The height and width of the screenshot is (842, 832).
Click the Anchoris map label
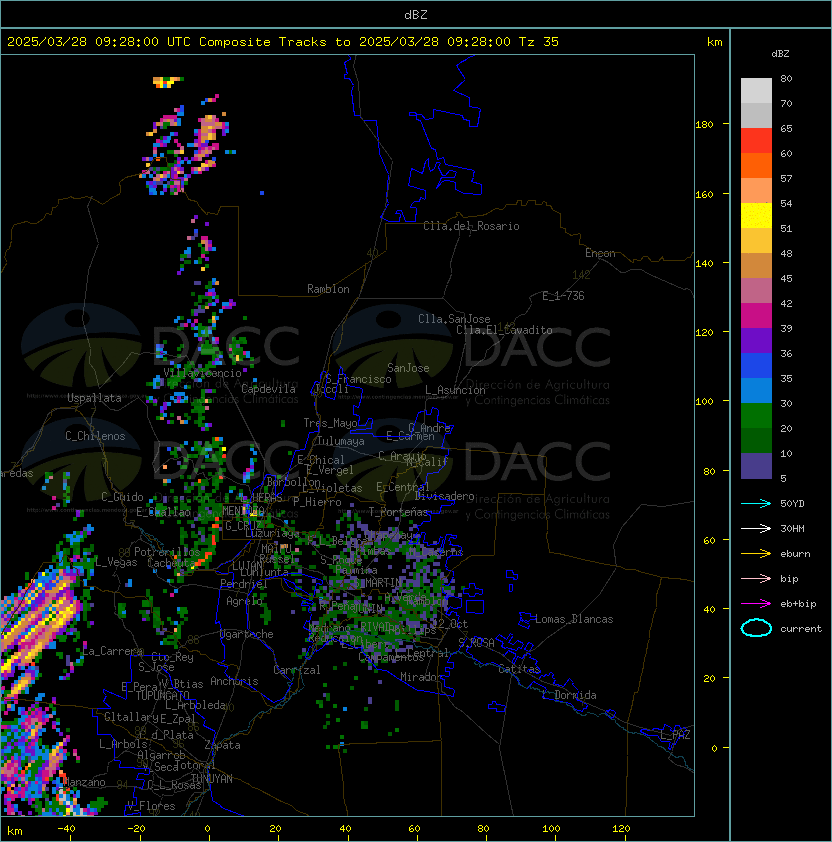point(234,681)
